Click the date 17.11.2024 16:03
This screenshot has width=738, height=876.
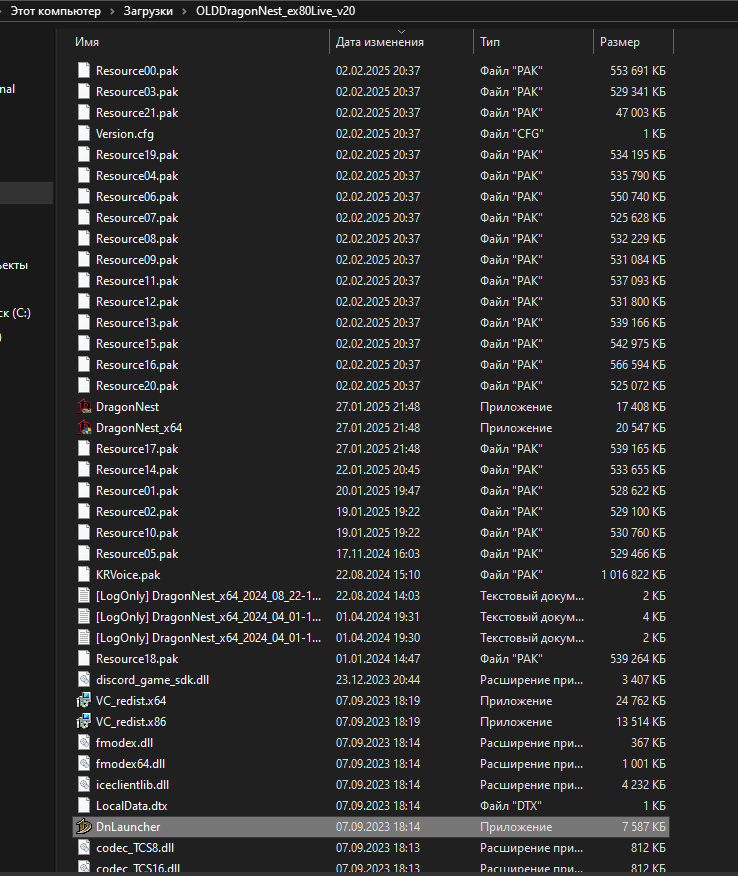(378, 554)
